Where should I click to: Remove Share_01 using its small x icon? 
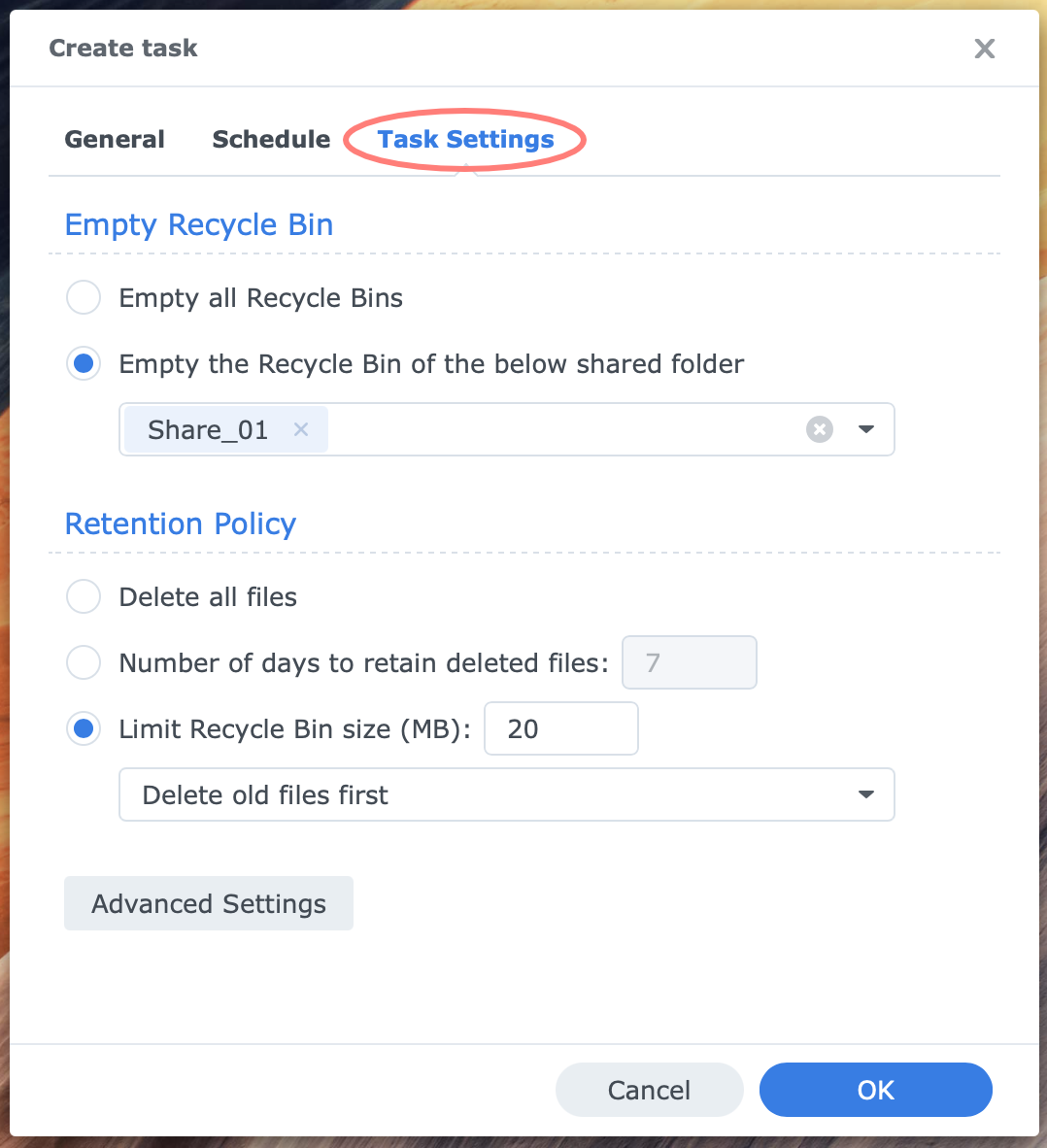301,429
